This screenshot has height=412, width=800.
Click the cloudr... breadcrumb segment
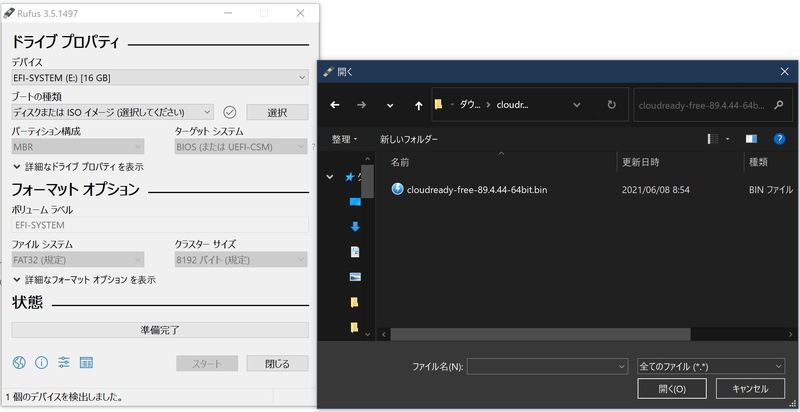(512, 105)
